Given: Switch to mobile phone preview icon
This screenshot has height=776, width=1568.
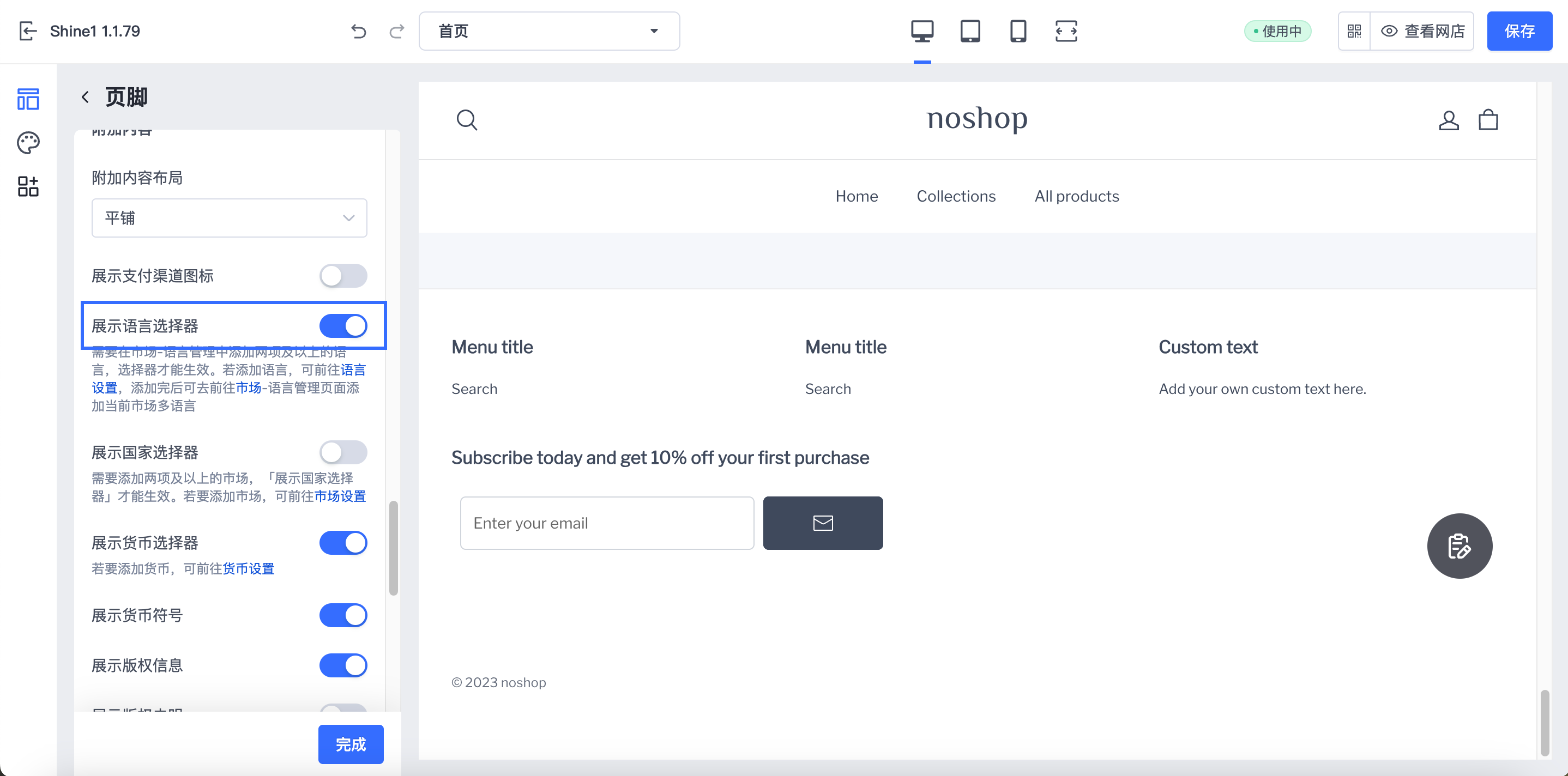Looking at the screenshot, I should [x=1018, y=31].
